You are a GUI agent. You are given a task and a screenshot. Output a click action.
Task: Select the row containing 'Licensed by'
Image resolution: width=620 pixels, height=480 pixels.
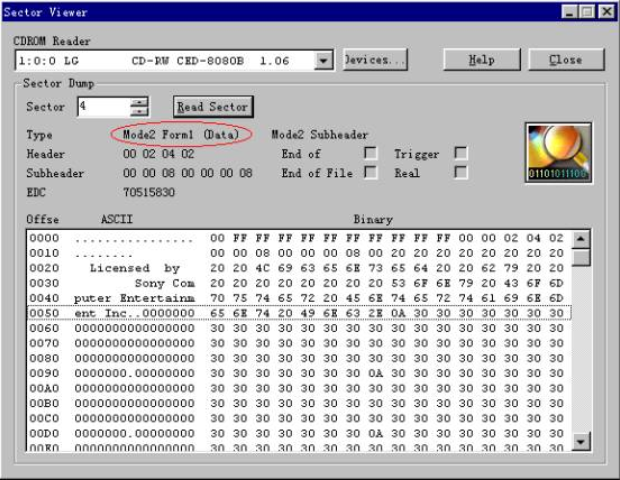(299, 268)
